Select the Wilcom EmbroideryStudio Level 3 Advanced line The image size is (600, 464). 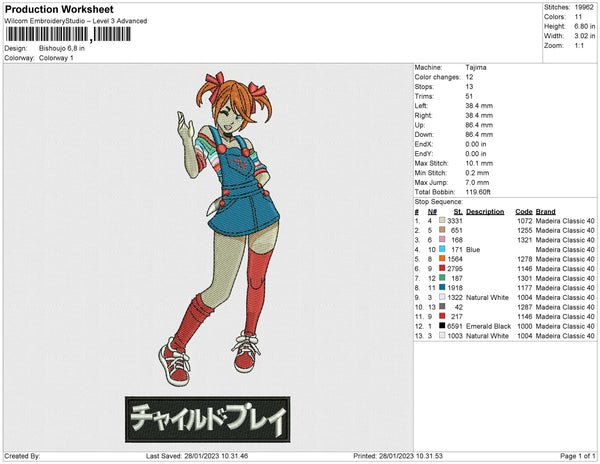pyautogui.click(x=76, y=21)
